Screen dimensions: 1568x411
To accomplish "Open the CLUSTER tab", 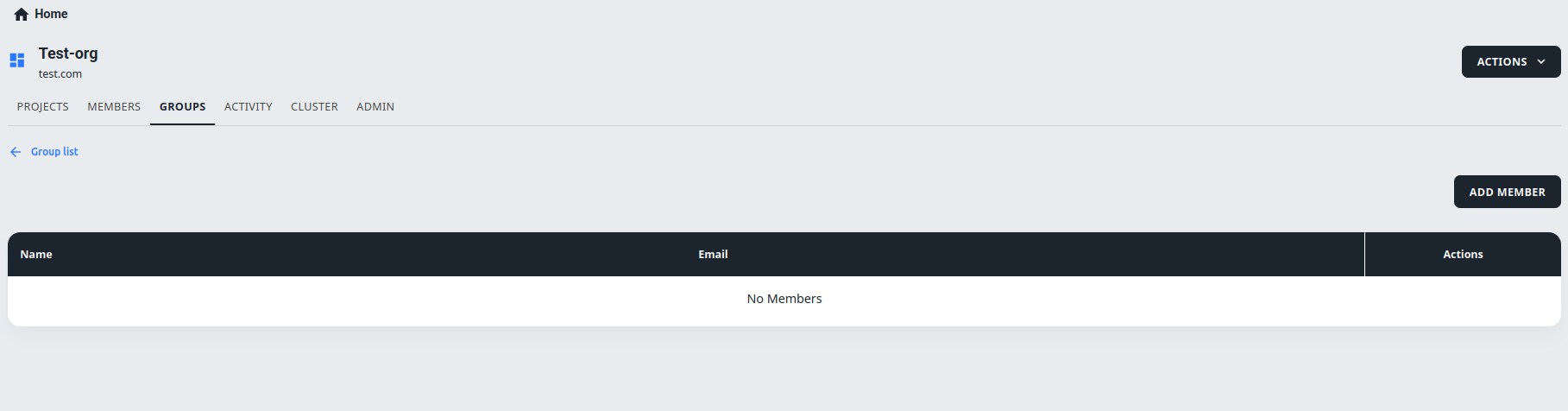I will pos(314,107).
